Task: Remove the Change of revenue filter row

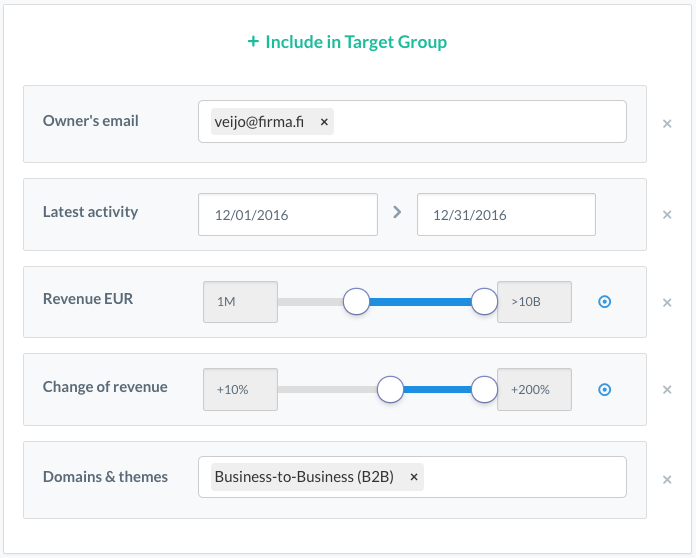Action: coord(667,391)
